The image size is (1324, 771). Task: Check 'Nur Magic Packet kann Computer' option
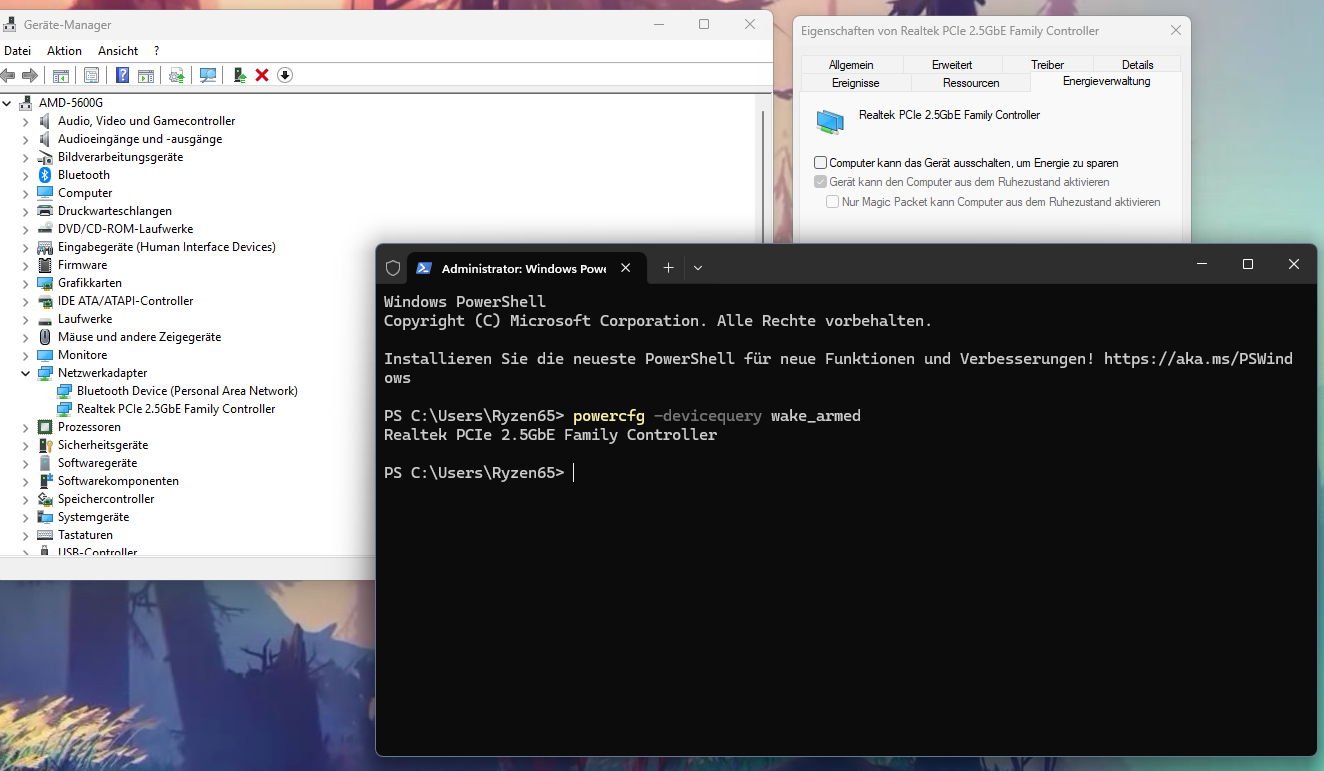point(833,202)
